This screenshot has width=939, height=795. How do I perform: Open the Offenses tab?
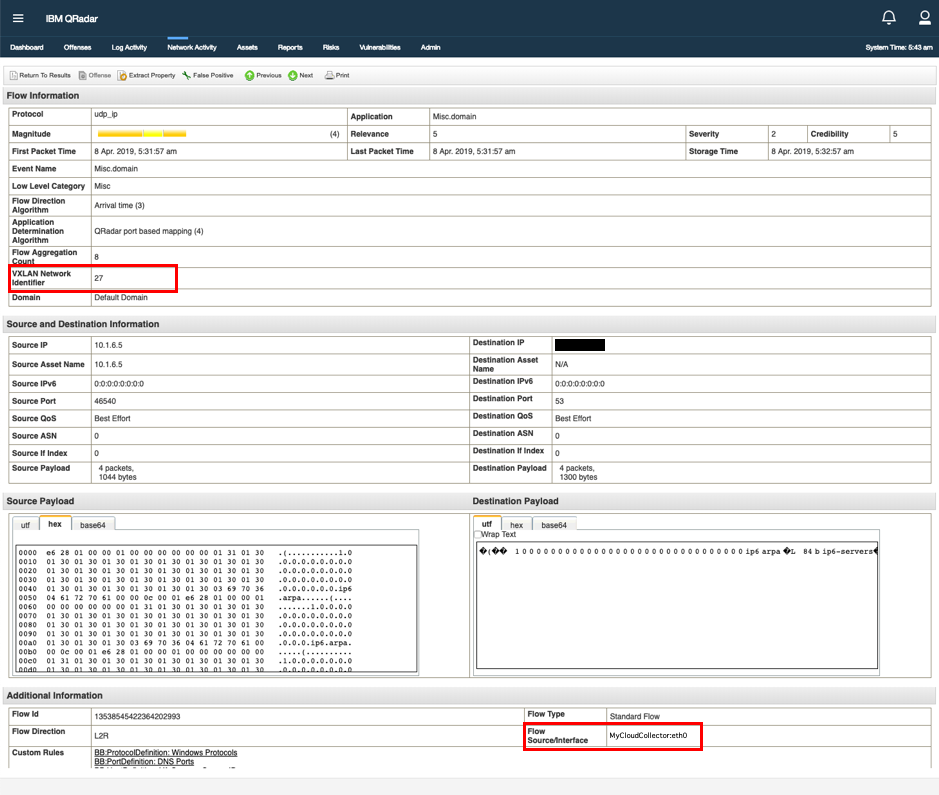pos(77,47)
